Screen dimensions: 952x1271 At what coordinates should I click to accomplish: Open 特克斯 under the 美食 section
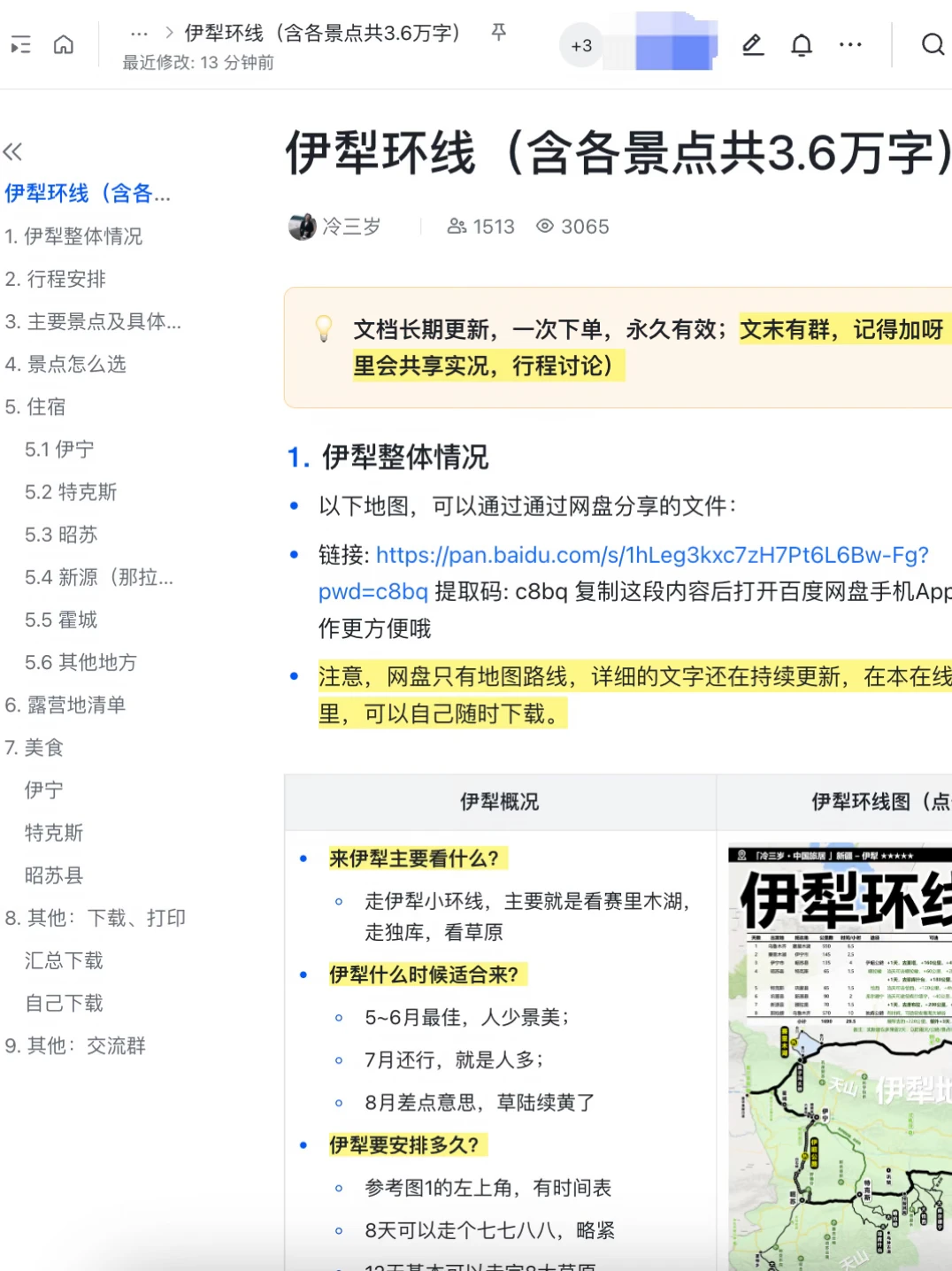click(x=54, y=832)
